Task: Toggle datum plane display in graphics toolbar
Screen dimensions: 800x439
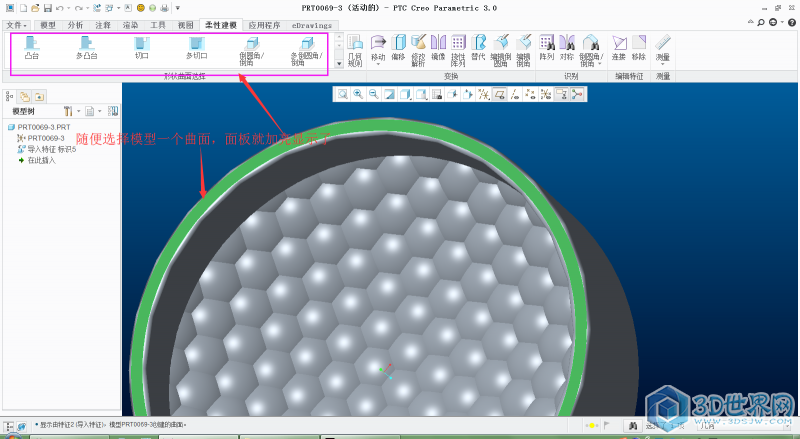Action: coord(499,94)
